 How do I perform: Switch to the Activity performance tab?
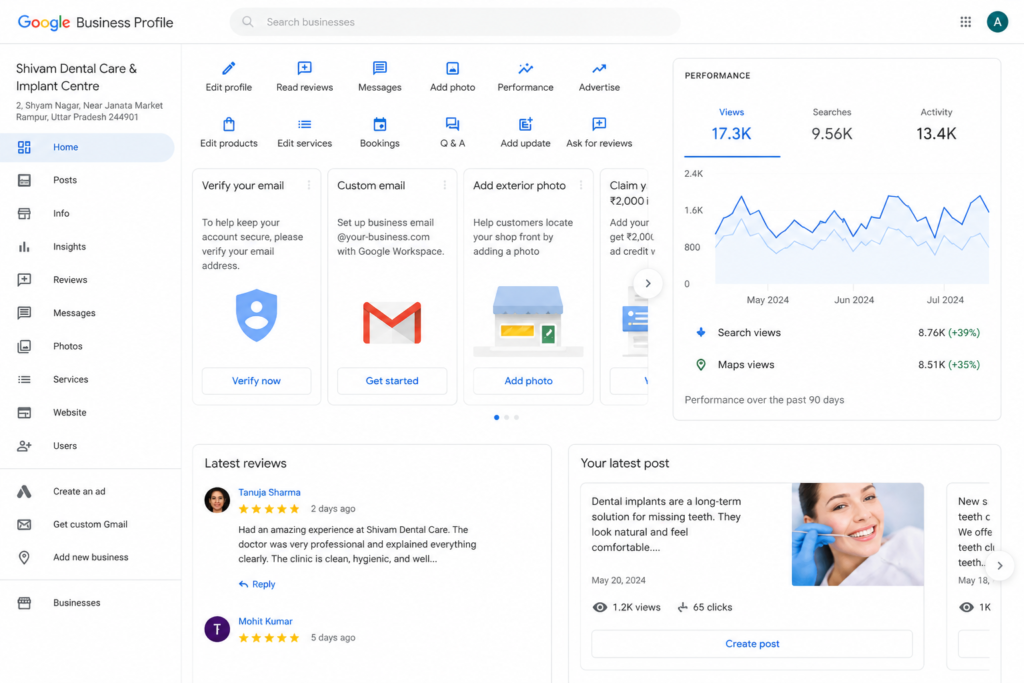(936, 125)
